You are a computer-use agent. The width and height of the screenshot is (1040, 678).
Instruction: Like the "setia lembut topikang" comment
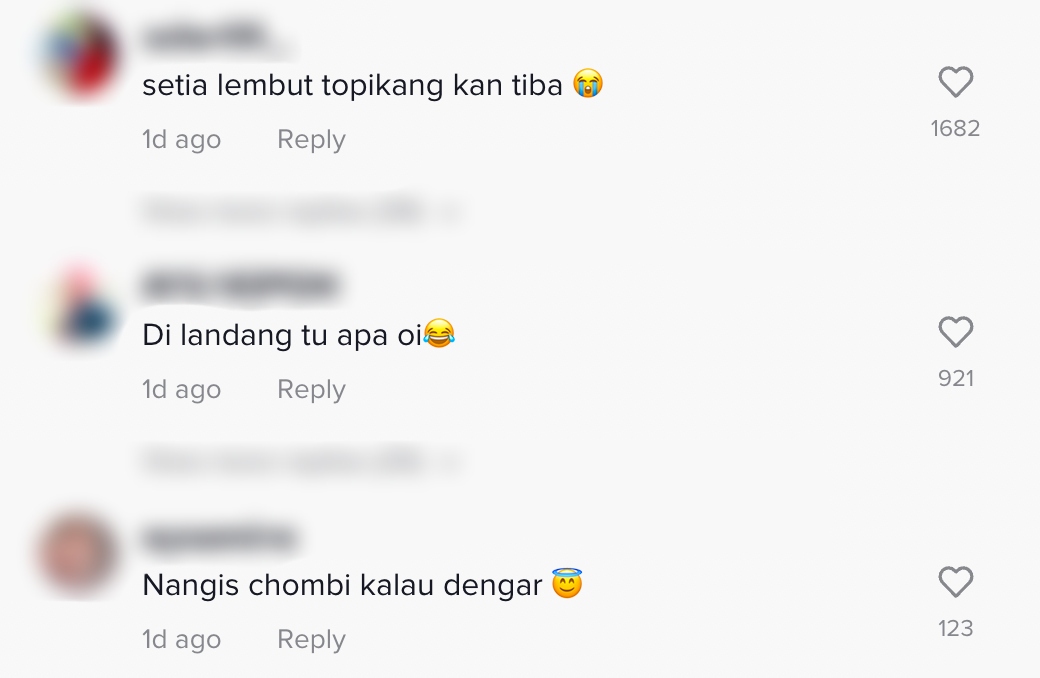coord(955,82)
